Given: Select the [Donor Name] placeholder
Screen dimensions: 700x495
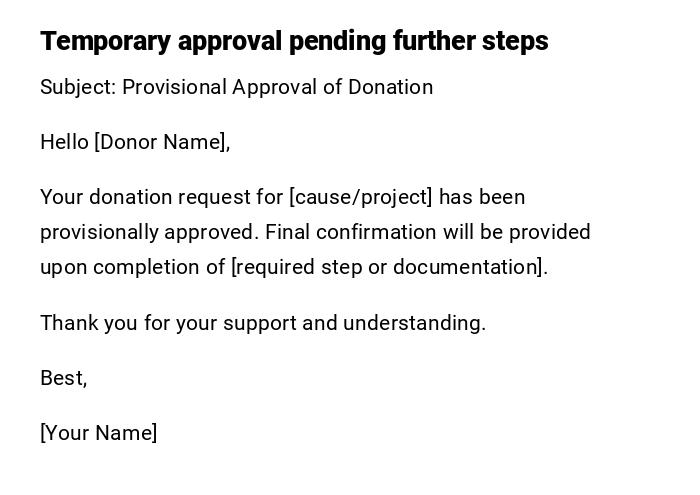Looking at the screenshot, I should click(x=162, y=142).
